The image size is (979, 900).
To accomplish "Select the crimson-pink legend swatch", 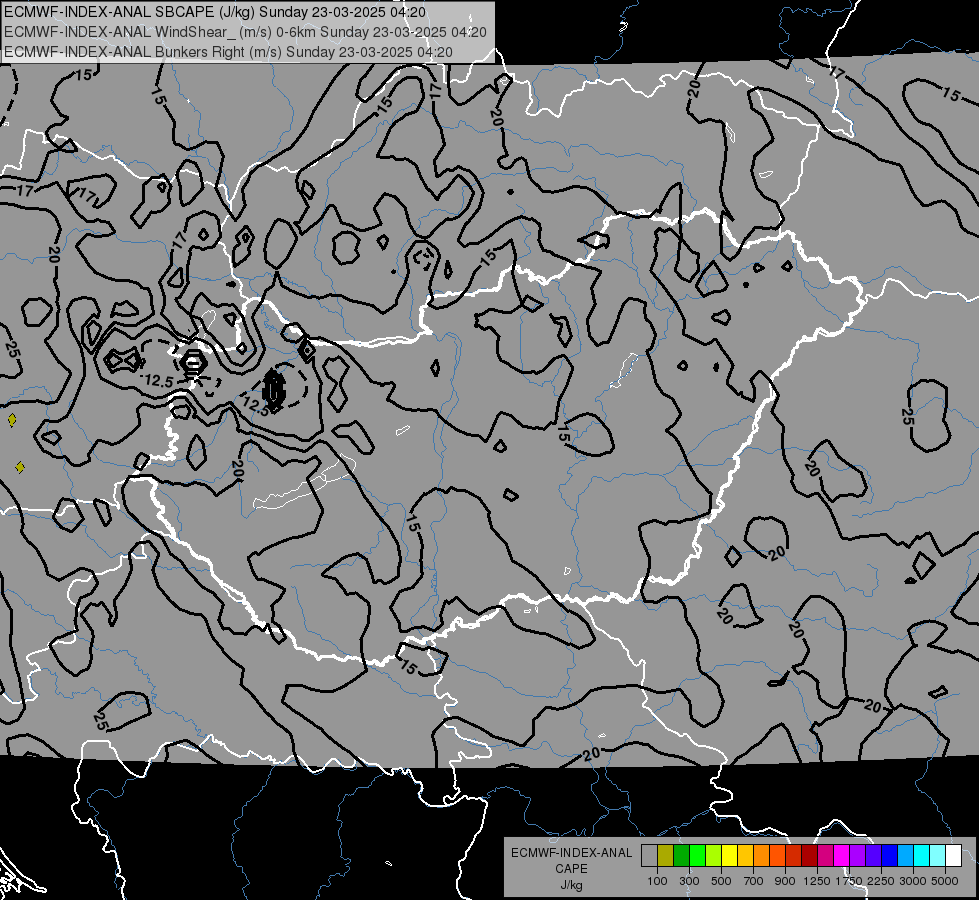I will click(x=825, y=855).
